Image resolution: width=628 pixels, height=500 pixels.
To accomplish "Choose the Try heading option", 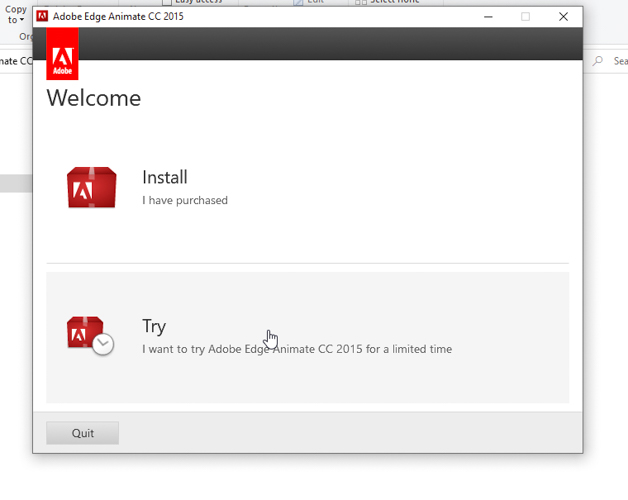I will 154,326.
